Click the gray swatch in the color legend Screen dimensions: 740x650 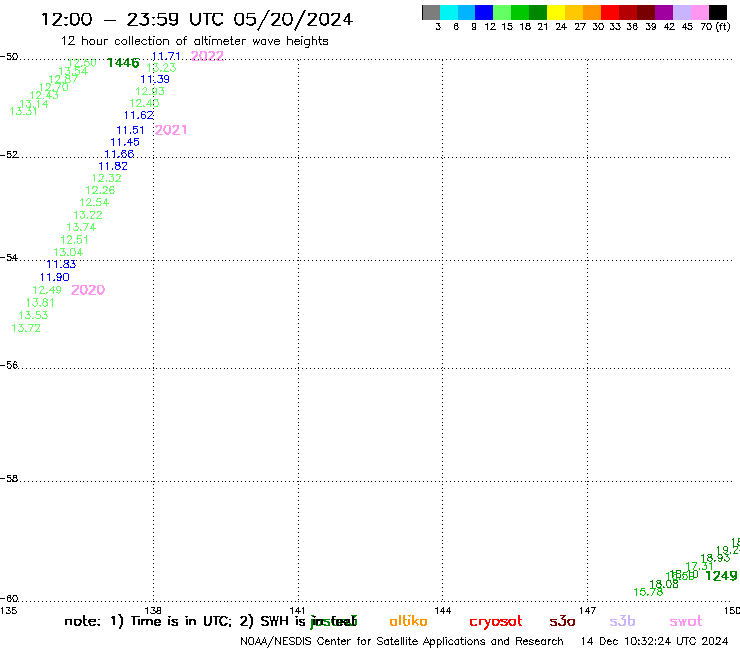pos(431,12)
